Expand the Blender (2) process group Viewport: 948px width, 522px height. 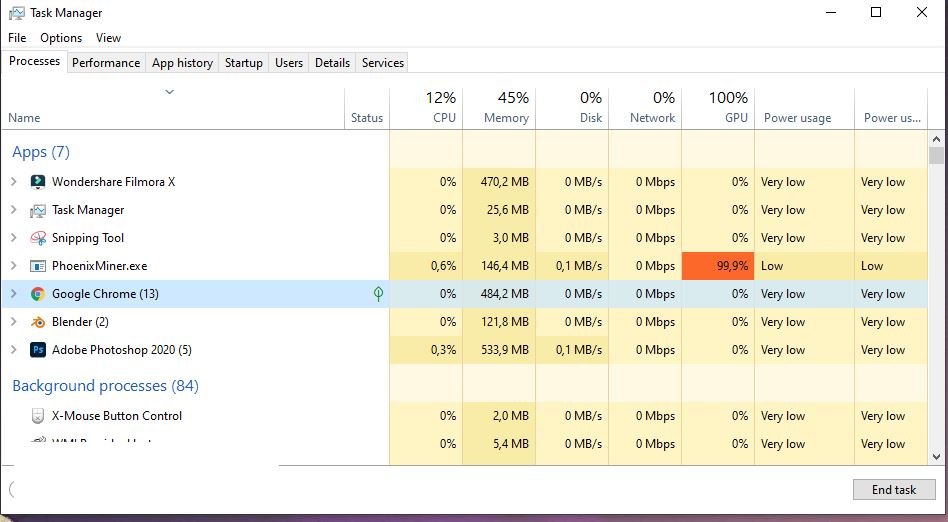pyautogui.click(x=14, y=322)
